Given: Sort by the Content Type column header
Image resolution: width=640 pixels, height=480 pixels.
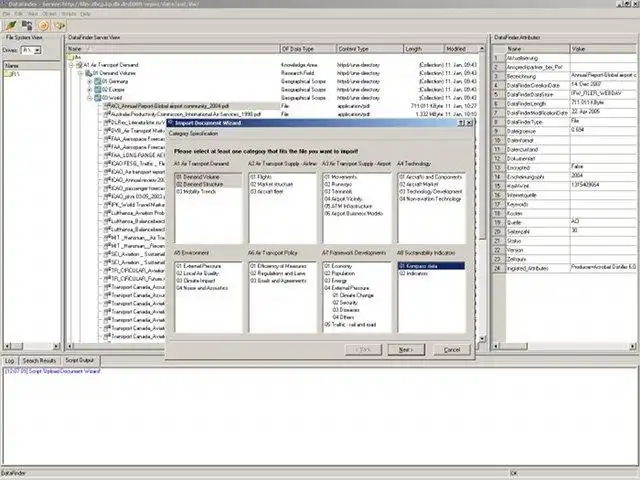Looking at the screenshot, I should point(369,49).
